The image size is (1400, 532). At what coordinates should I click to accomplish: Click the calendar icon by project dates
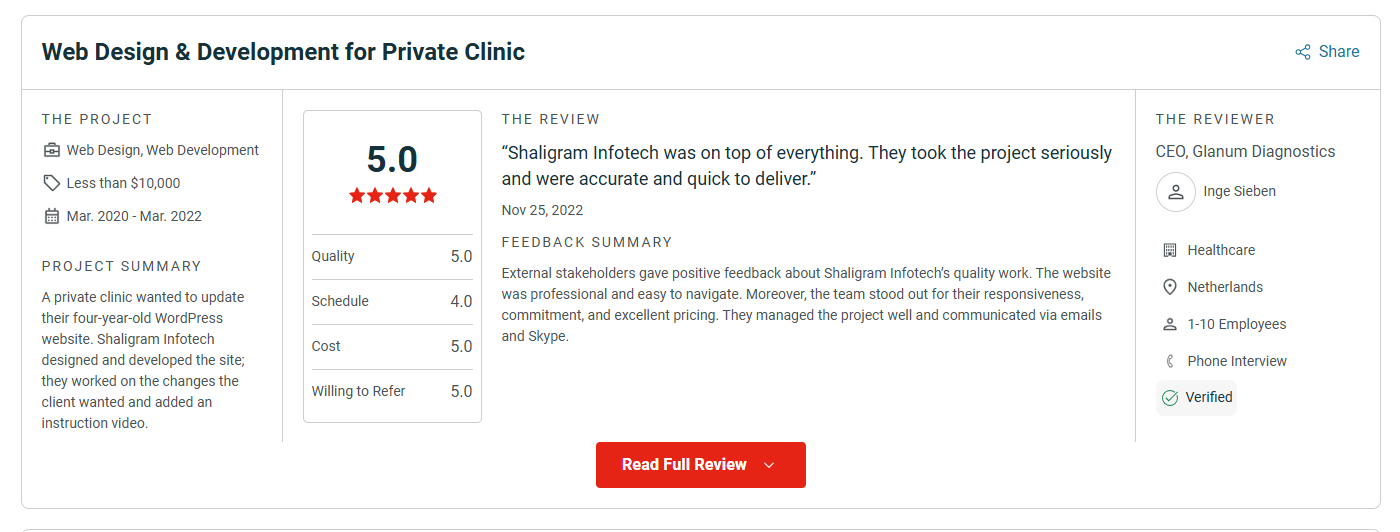pos(52,216)
